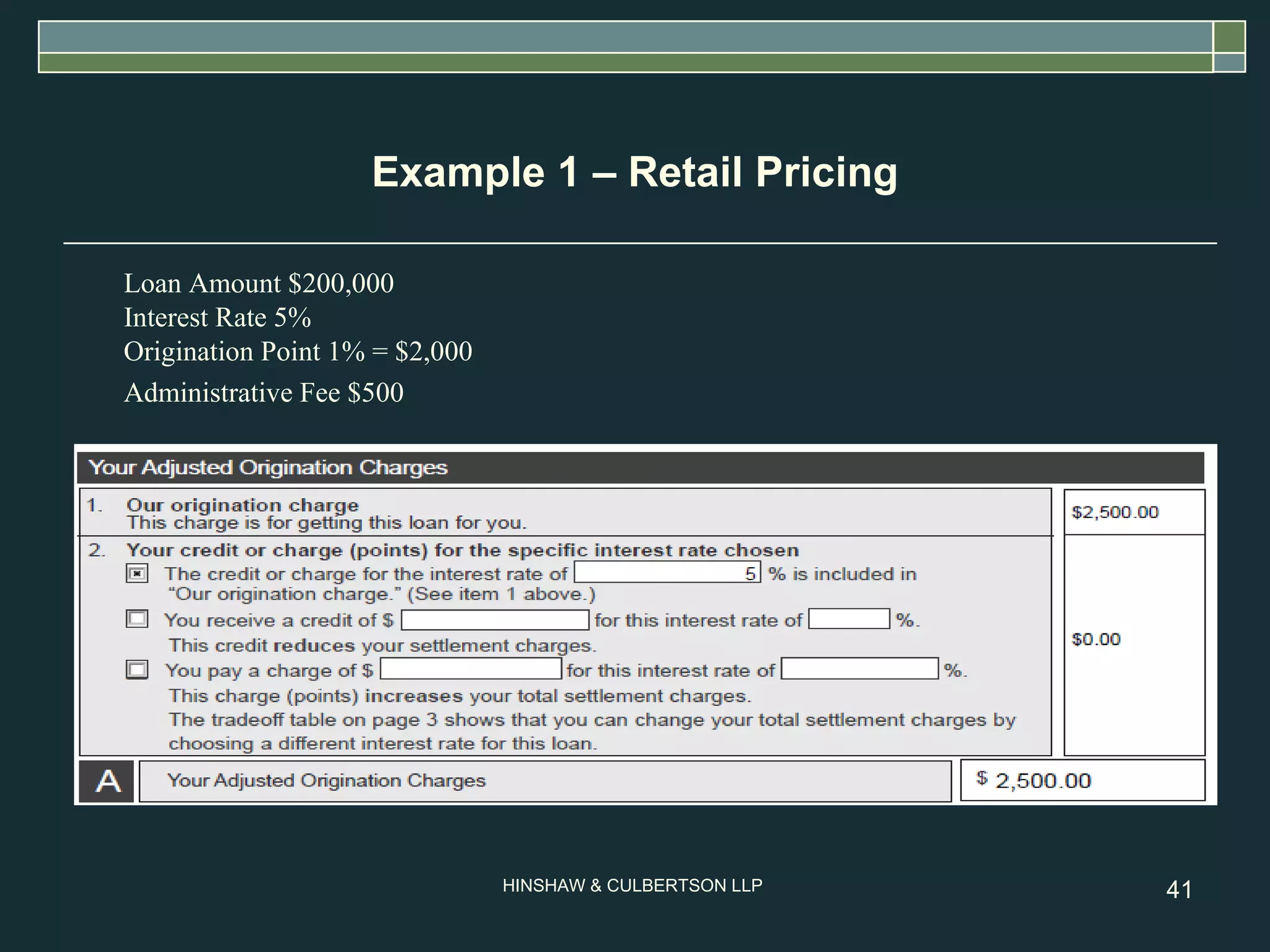
Task: Click 'This charge is for getting this loan' text
Action: pos(327,523)
